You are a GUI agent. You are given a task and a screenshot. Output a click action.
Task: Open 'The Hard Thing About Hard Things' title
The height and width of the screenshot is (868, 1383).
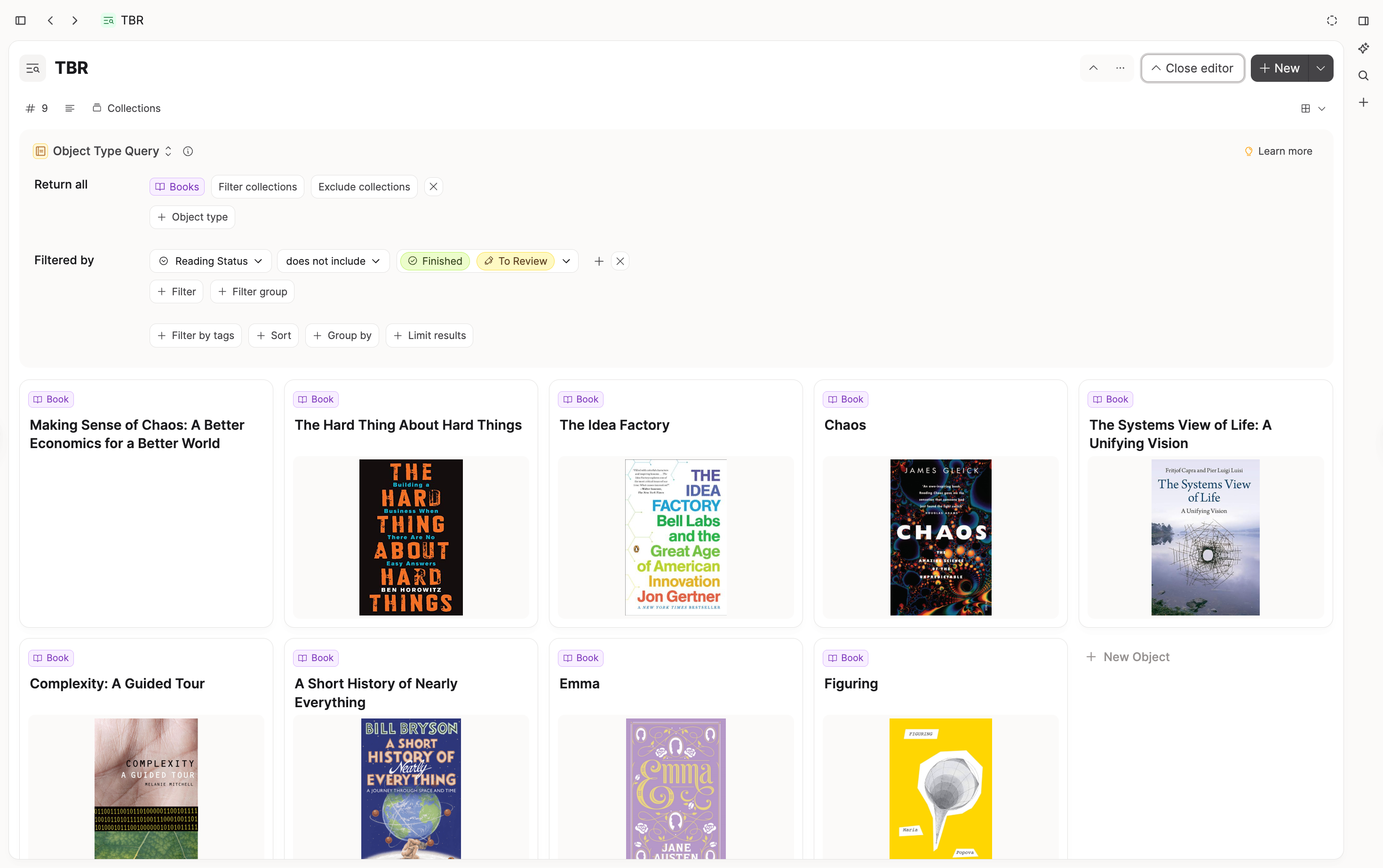click(x=408, y=425)
